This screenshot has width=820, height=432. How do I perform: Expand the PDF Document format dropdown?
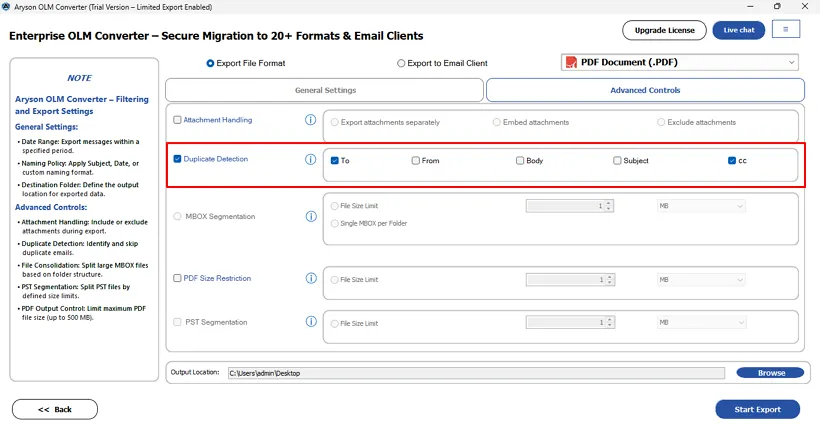(792, 63)
